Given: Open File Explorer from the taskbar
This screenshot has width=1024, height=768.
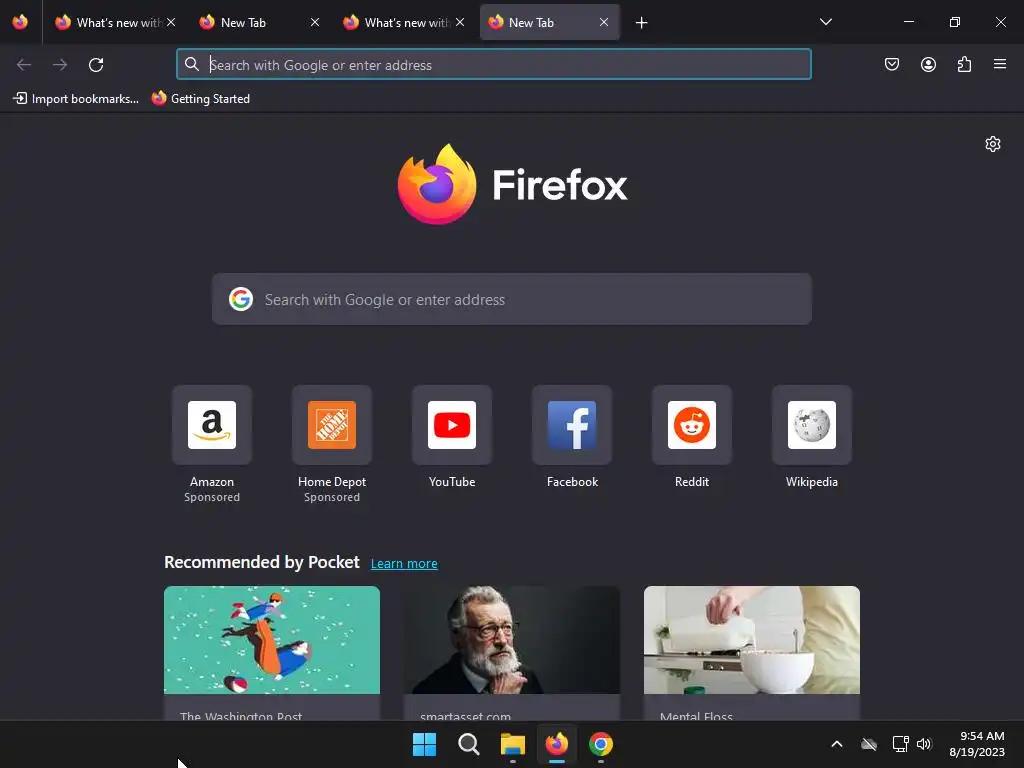Looking at the screenshot, I should point(513,744).
